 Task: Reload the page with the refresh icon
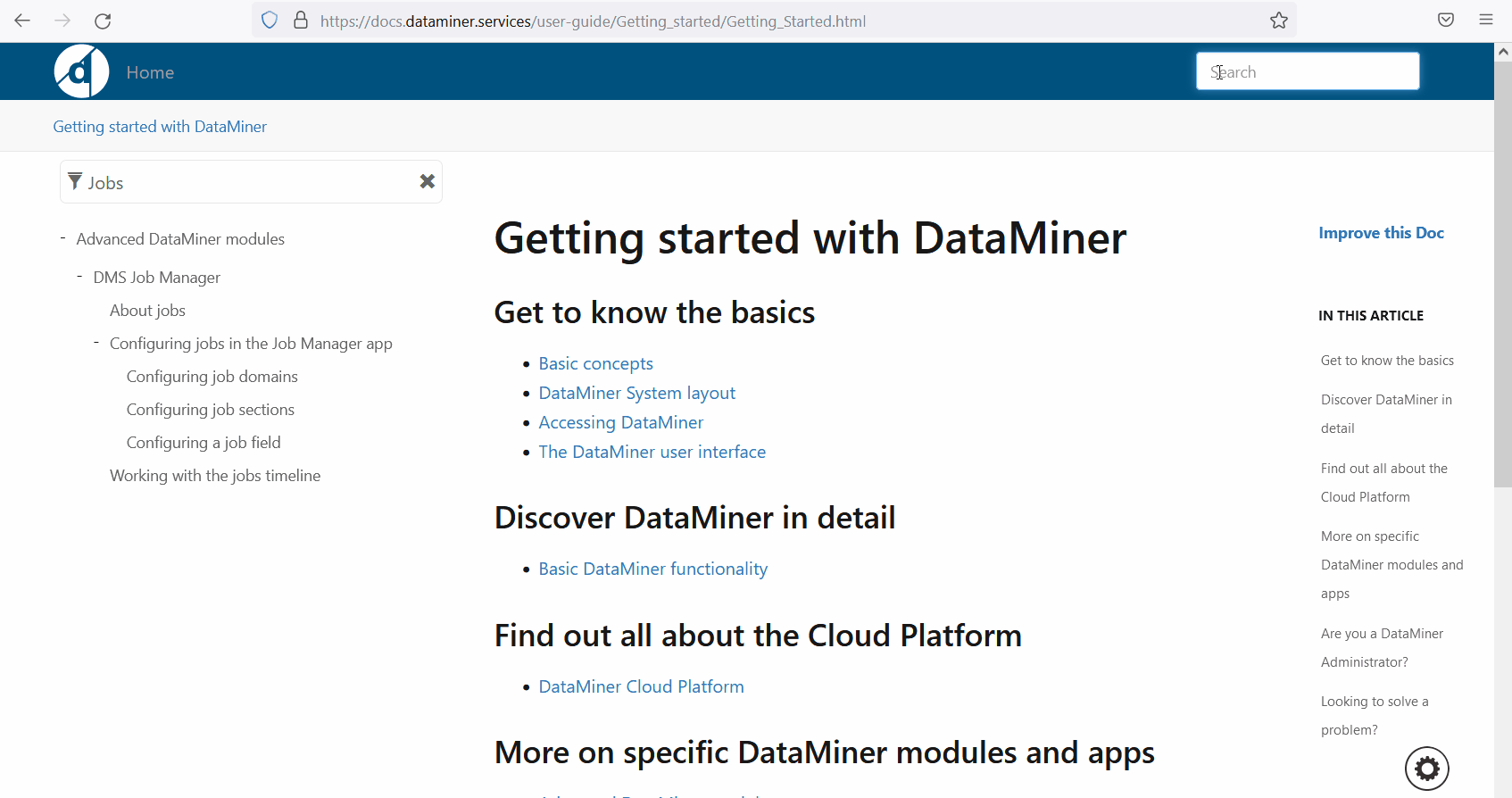click(103, 21)
